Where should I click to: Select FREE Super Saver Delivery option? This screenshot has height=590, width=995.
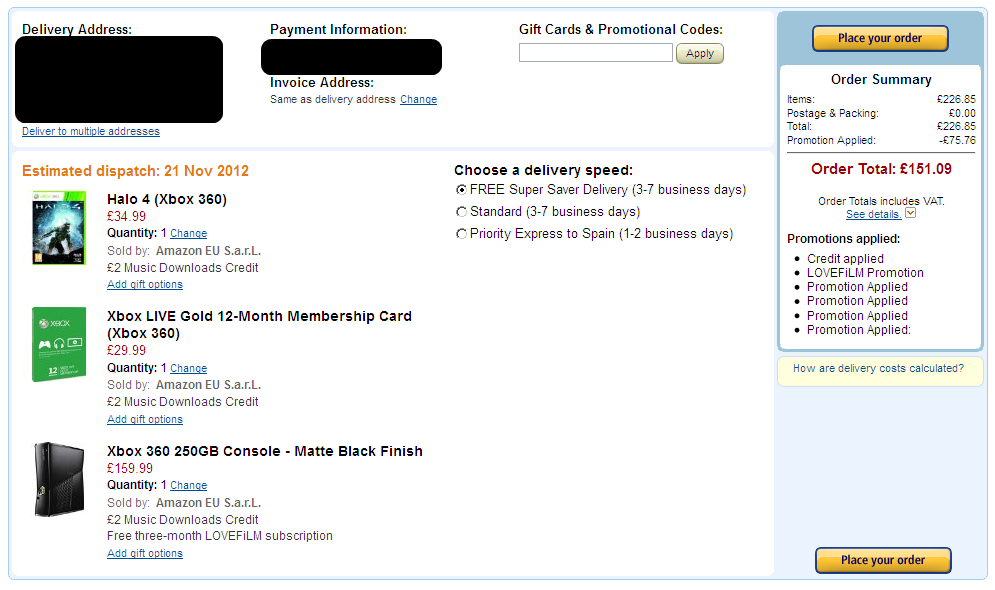point(461,190)
